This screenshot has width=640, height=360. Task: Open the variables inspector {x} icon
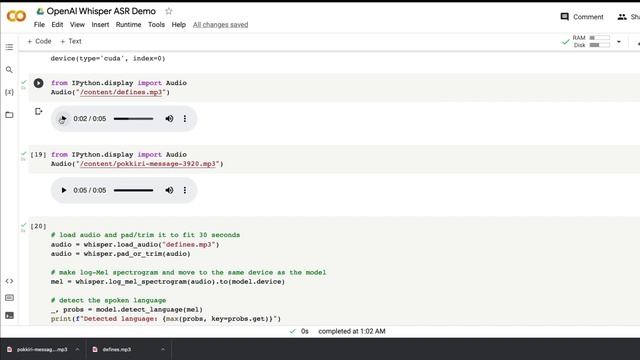(9, 92)
